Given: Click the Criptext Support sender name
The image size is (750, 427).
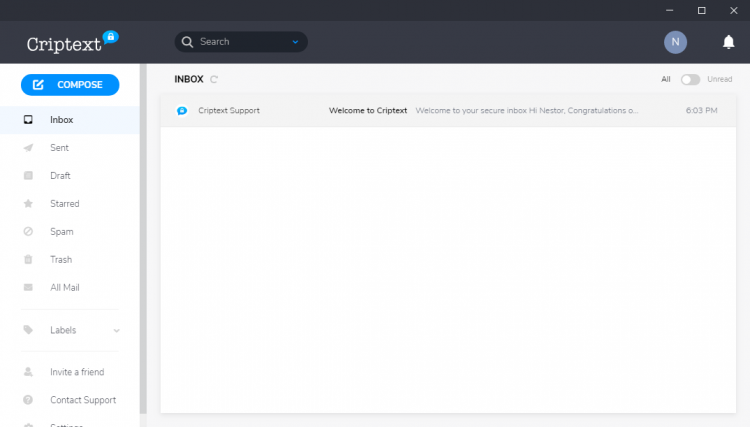Looking at the screenshot, I should tap(229, 110).
